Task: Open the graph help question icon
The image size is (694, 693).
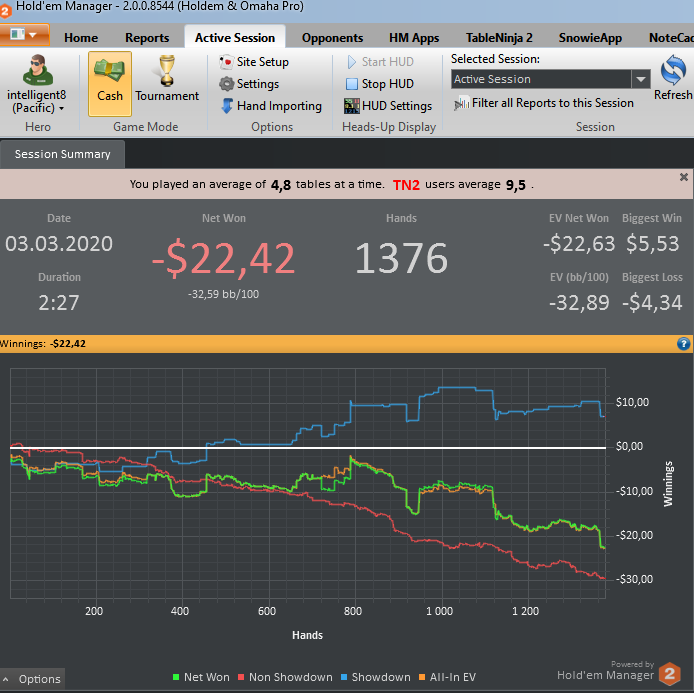Action: (x=683, y=343)
